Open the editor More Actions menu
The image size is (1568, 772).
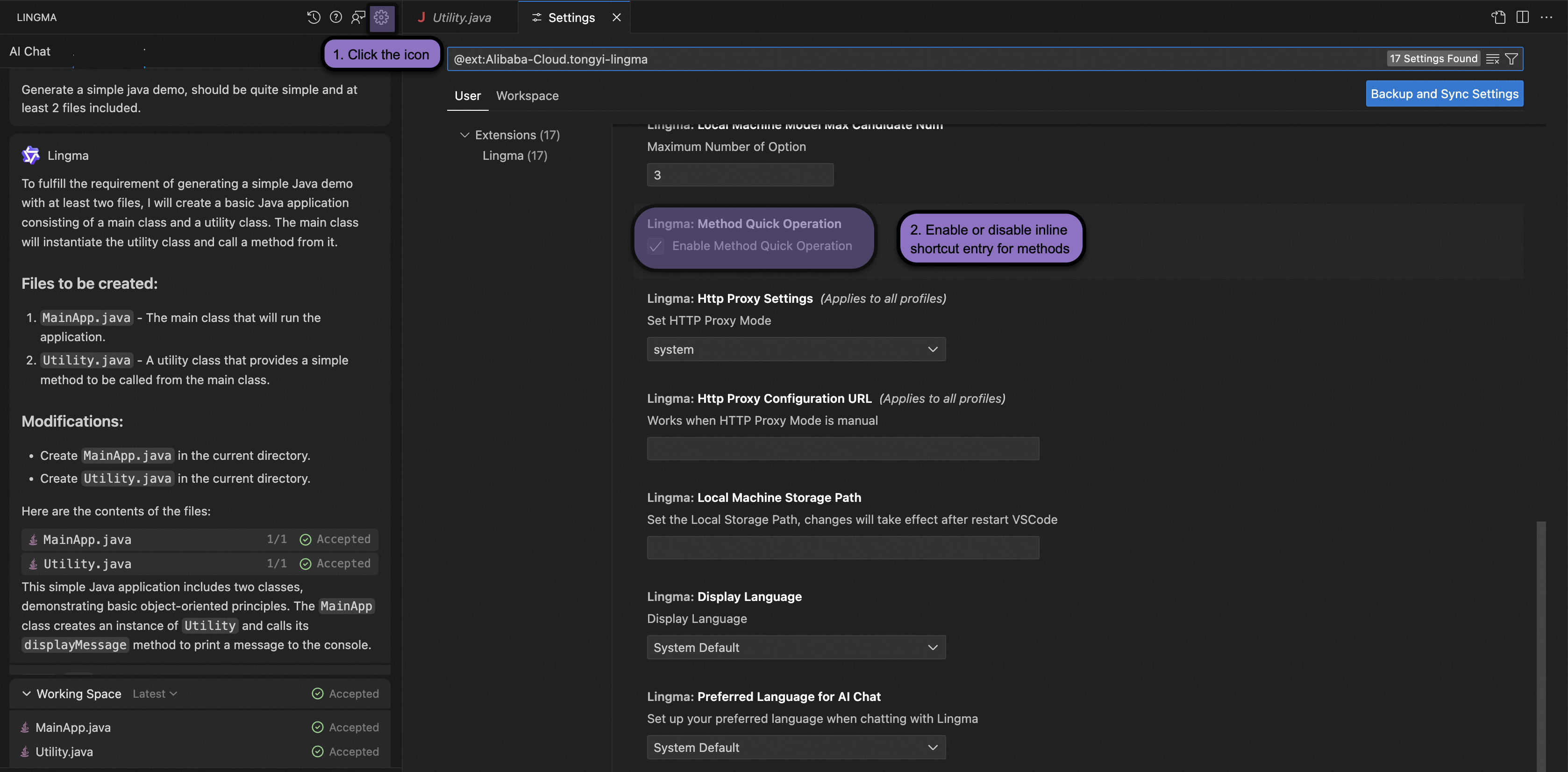coord(1546,17)
